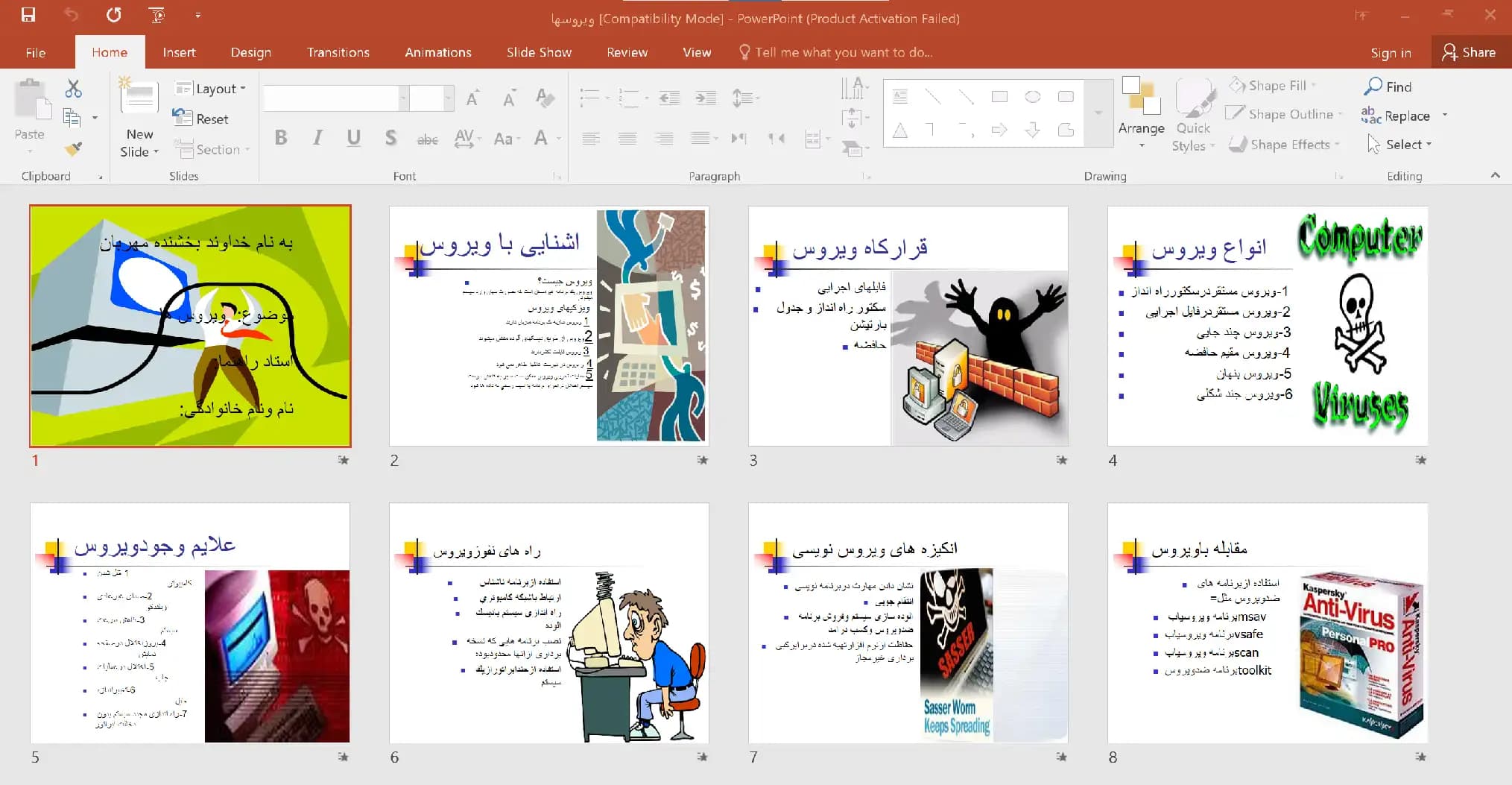Click the Reset button in Slides group
This screenshot has height=785, width=1512.
[x=201, y=119]
